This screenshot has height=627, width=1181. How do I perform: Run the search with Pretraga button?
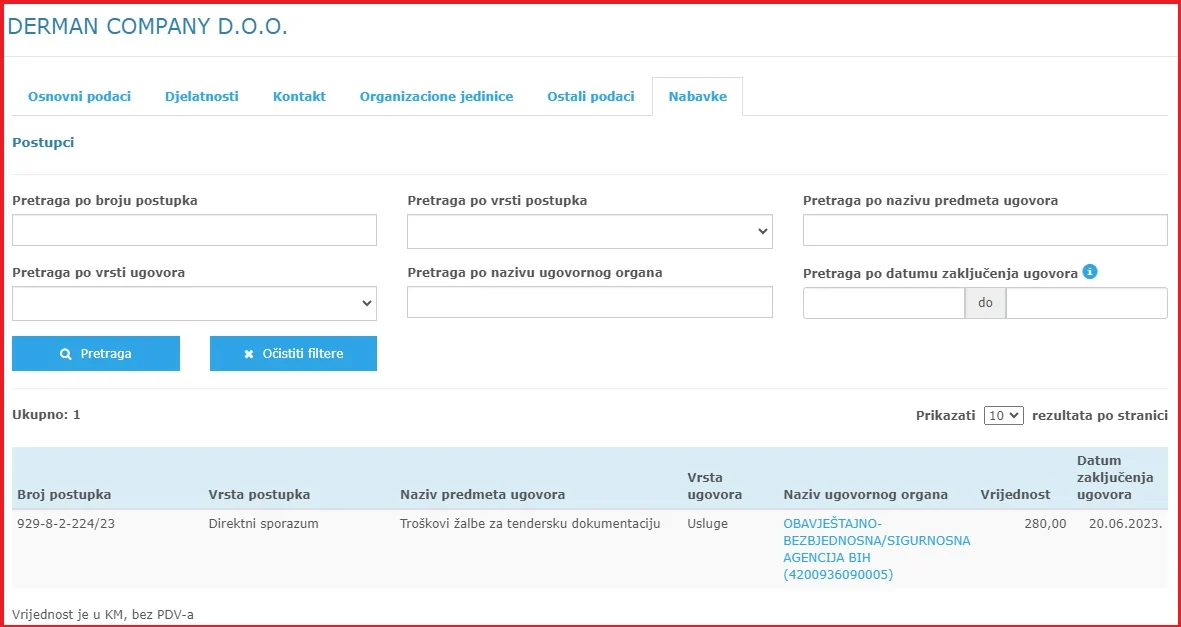[96, 353]
